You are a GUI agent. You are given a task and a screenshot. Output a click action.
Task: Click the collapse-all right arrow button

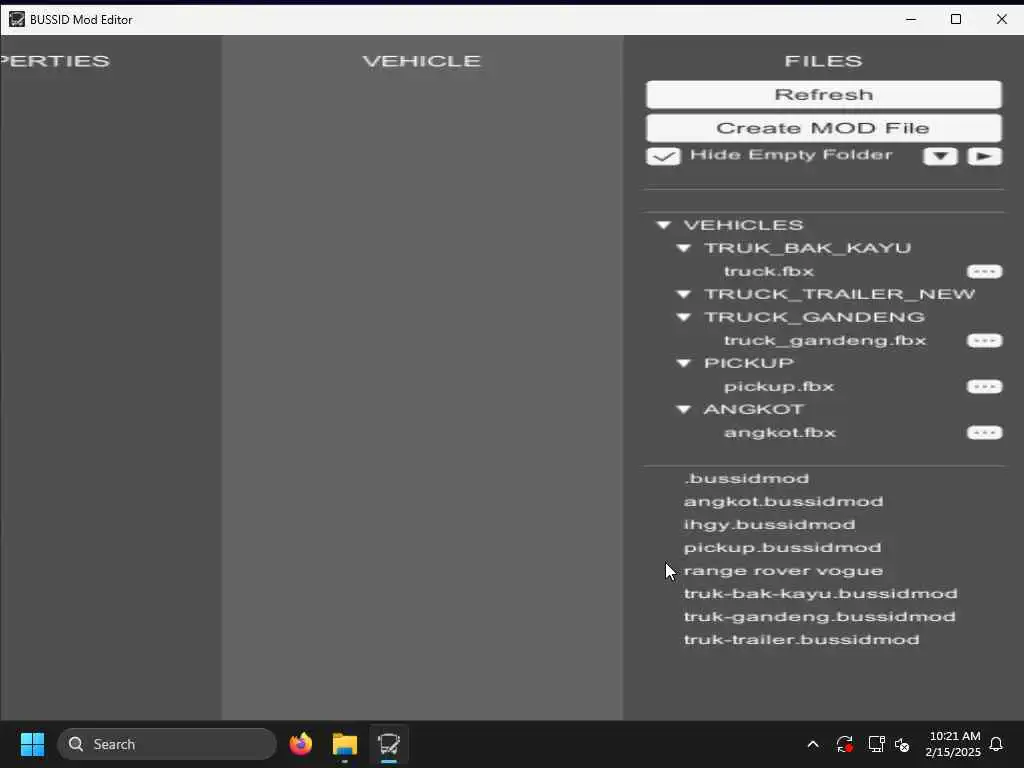pos(984,156)
